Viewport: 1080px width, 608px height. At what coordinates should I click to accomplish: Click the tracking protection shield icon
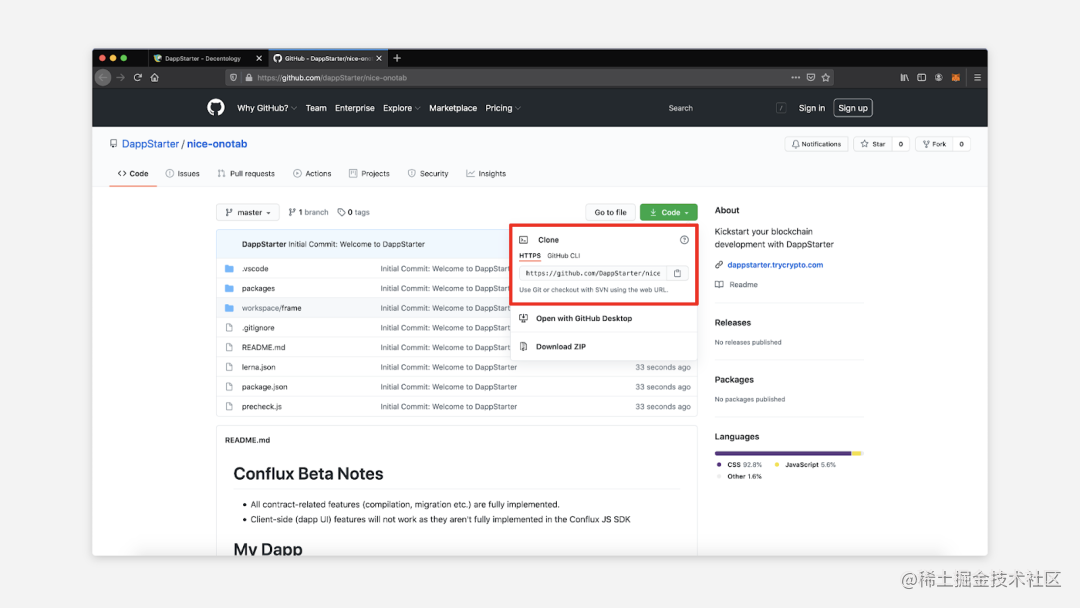point(233,78)
